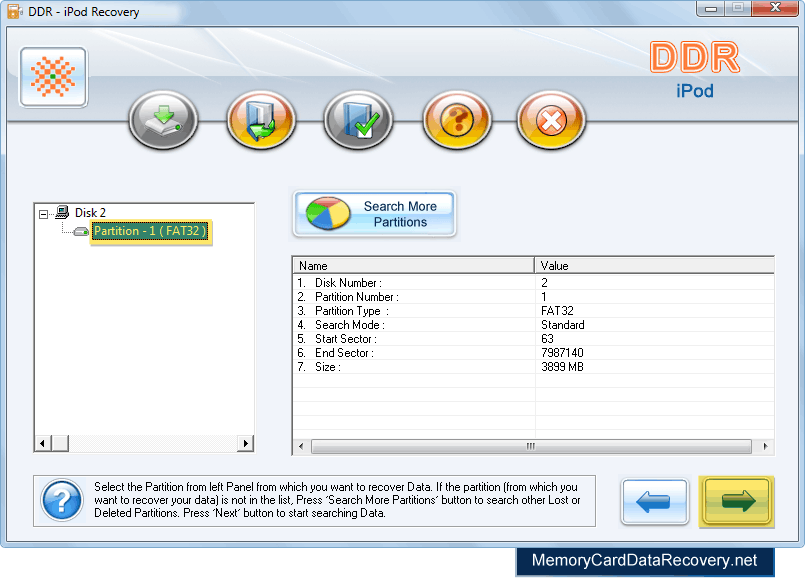Click the computer icon beside Disk 2
The height and width of the screenshot is (578, 805).
pos(63,212)
